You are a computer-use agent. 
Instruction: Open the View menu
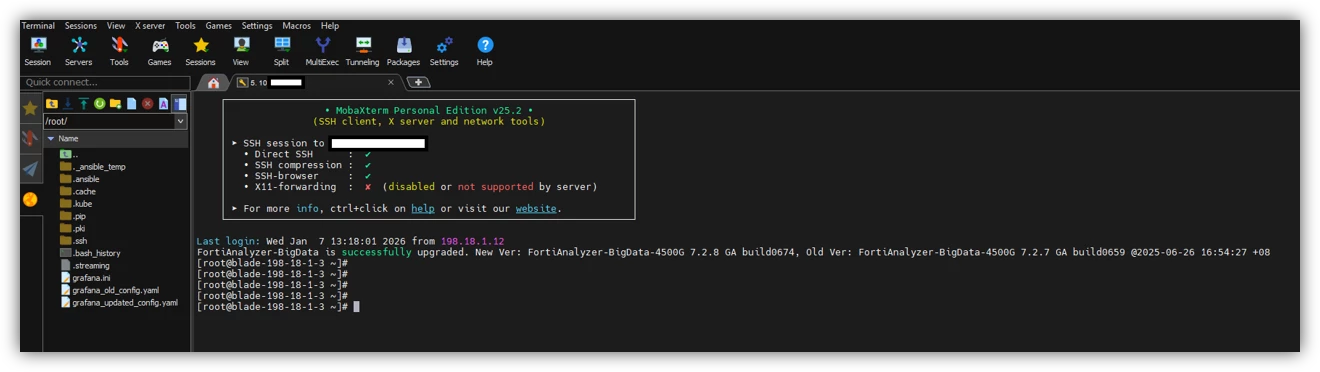(x=116, y=26)
